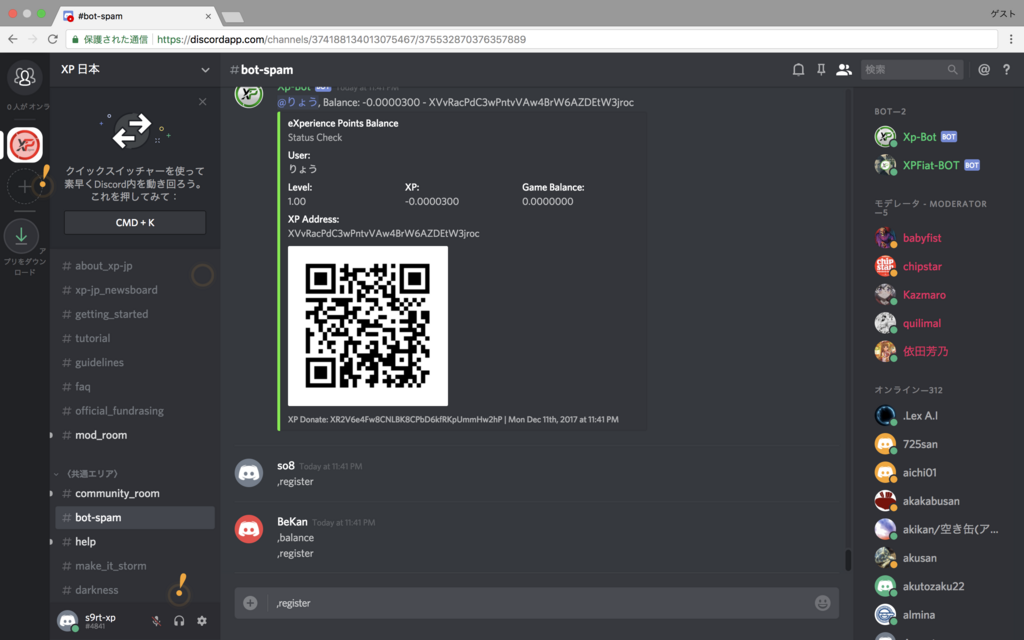
Task: Open the browser three-dot menu
Action: pos(1011,39)
